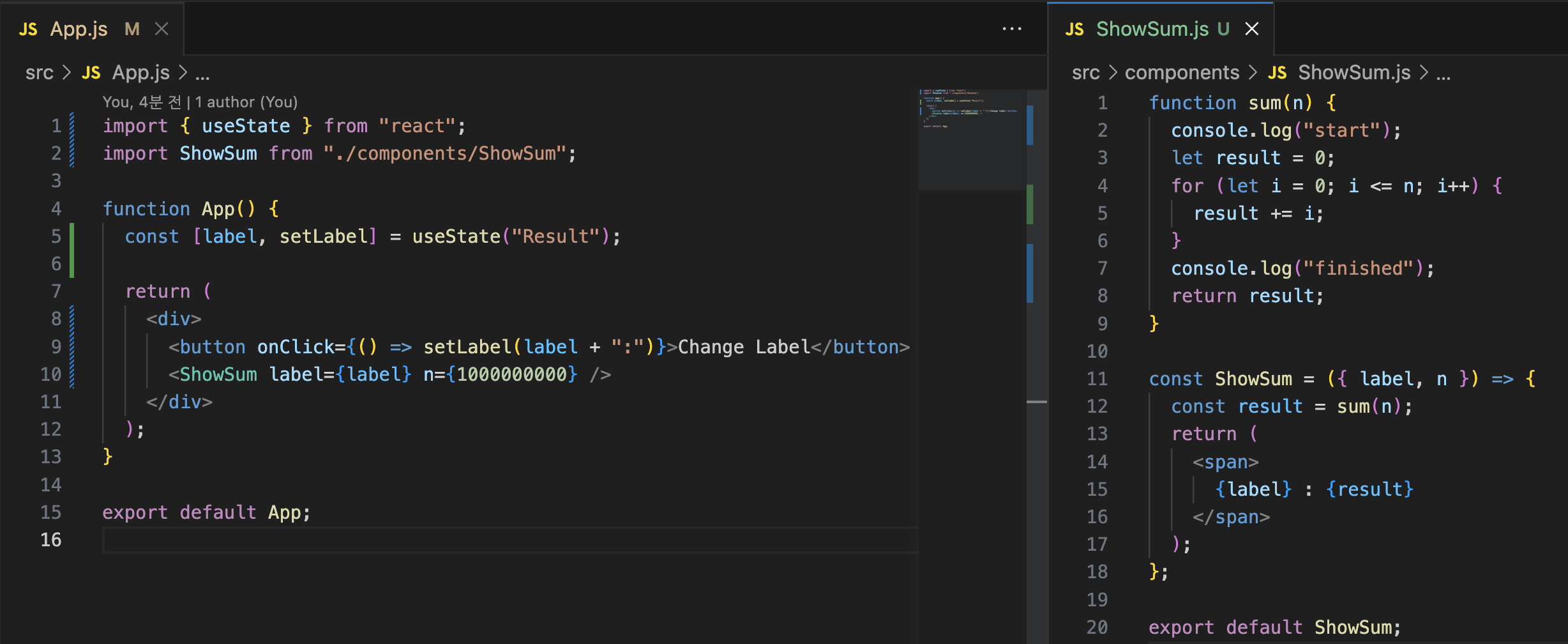
Task: Click line number 4 in App.js
Action: (56, 209)
